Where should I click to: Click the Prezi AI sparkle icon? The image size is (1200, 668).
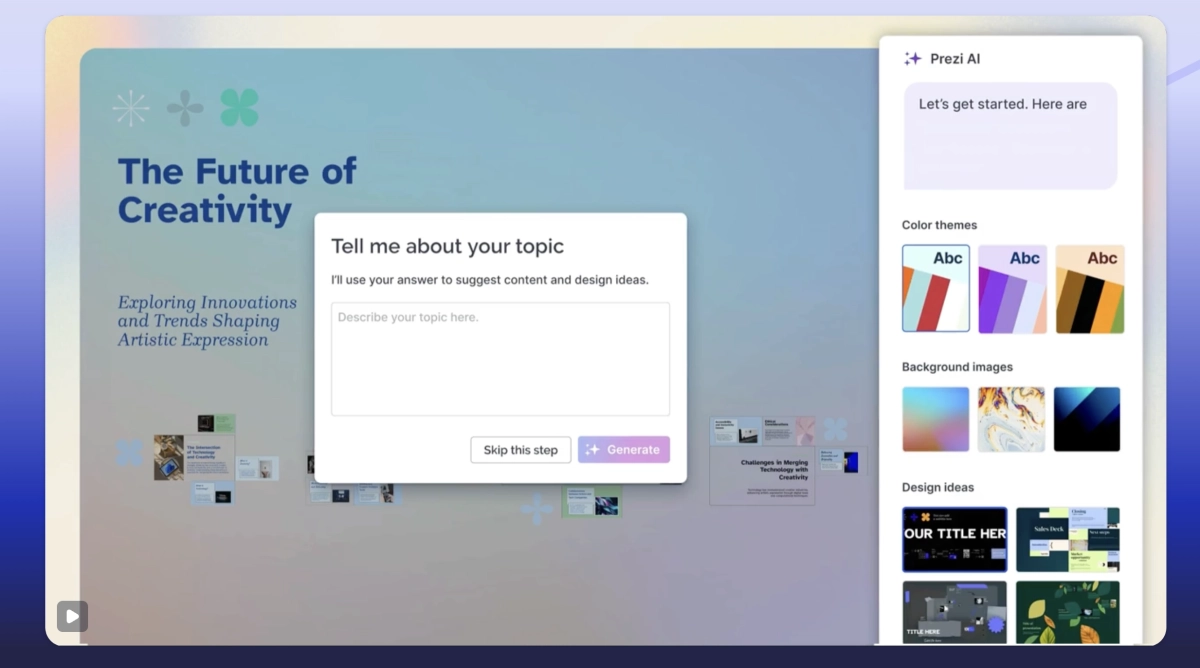point(912,59)
